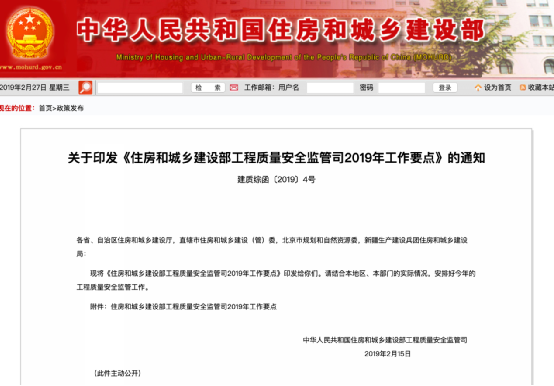Focus the 用户名 username field
The width and height of the screenshot is (554, 386).
click(330, 88)
